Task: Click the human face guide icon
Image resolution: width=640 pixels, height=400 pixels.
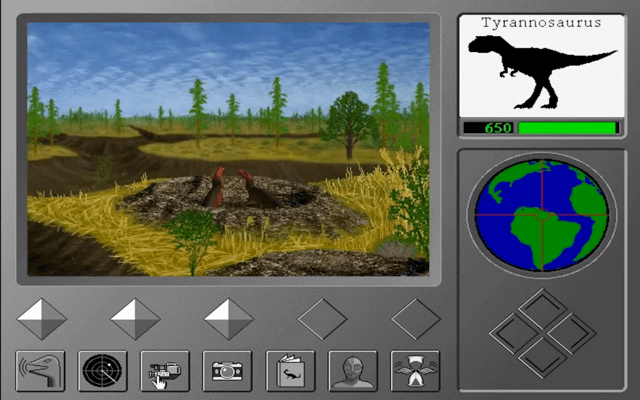Action: pos(353,371)
